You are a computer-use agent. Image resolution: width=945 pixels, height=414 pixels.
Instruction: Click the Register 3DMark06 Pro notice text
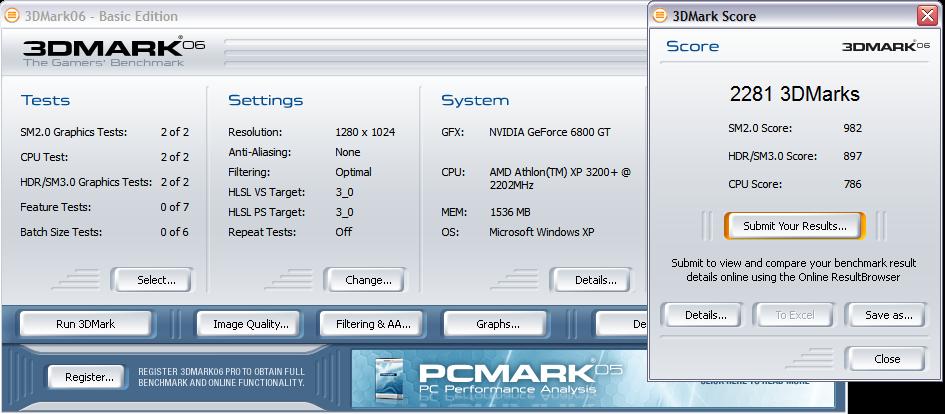point(221,377)
